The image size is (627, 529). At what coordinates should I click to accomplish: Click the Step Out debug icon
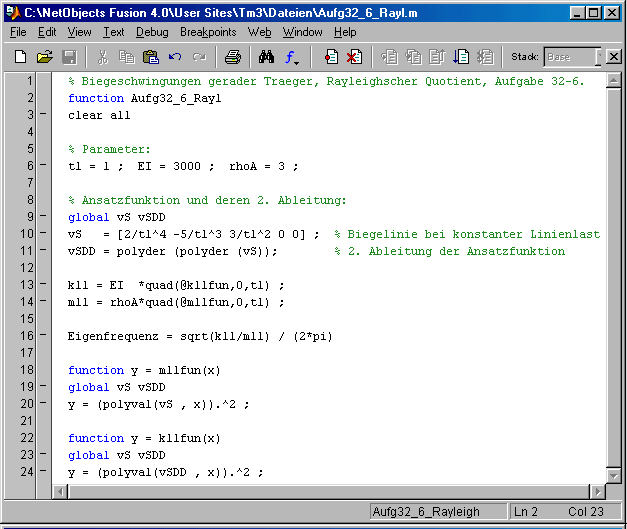pos(437,57)
